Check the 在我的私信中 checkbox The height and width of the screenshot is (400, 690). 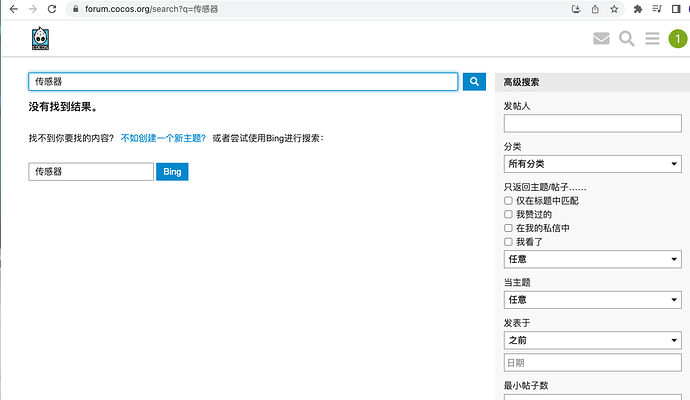[x=508, y=228]
